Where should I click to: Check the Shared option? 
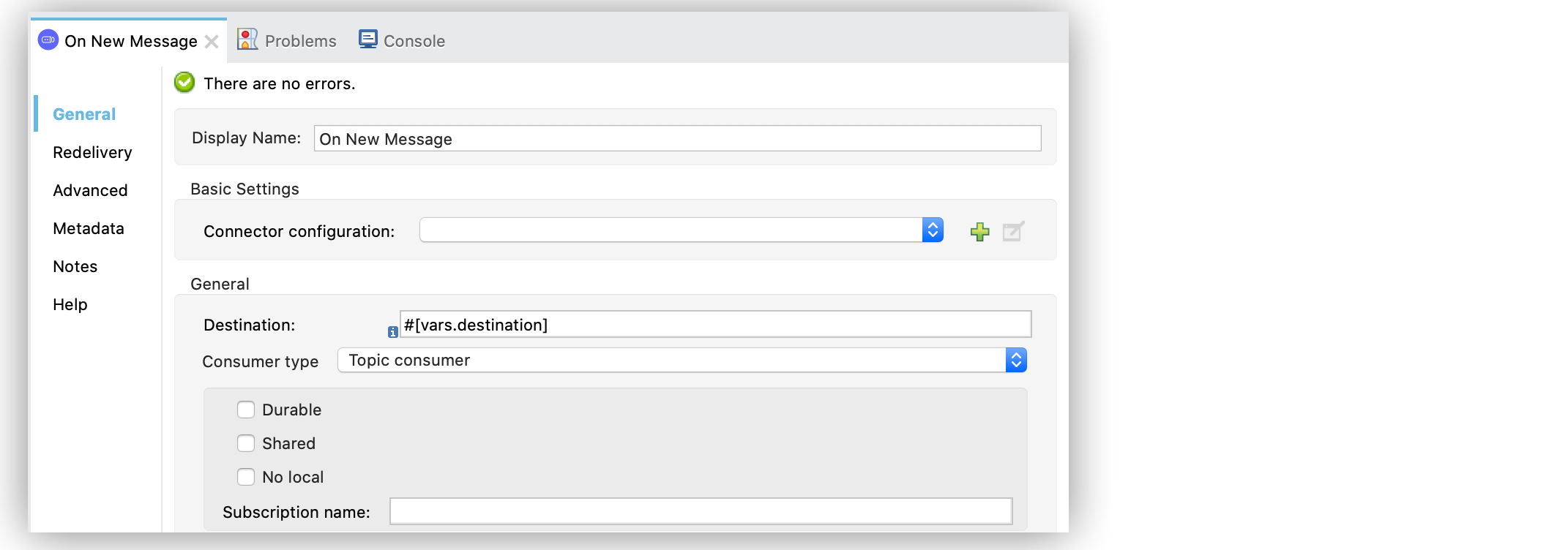click(246, 443)
